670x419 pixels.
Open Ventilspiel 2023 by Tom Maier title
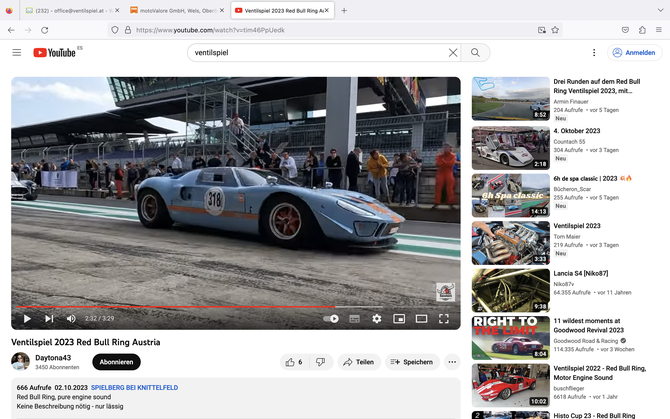(577, 226)
